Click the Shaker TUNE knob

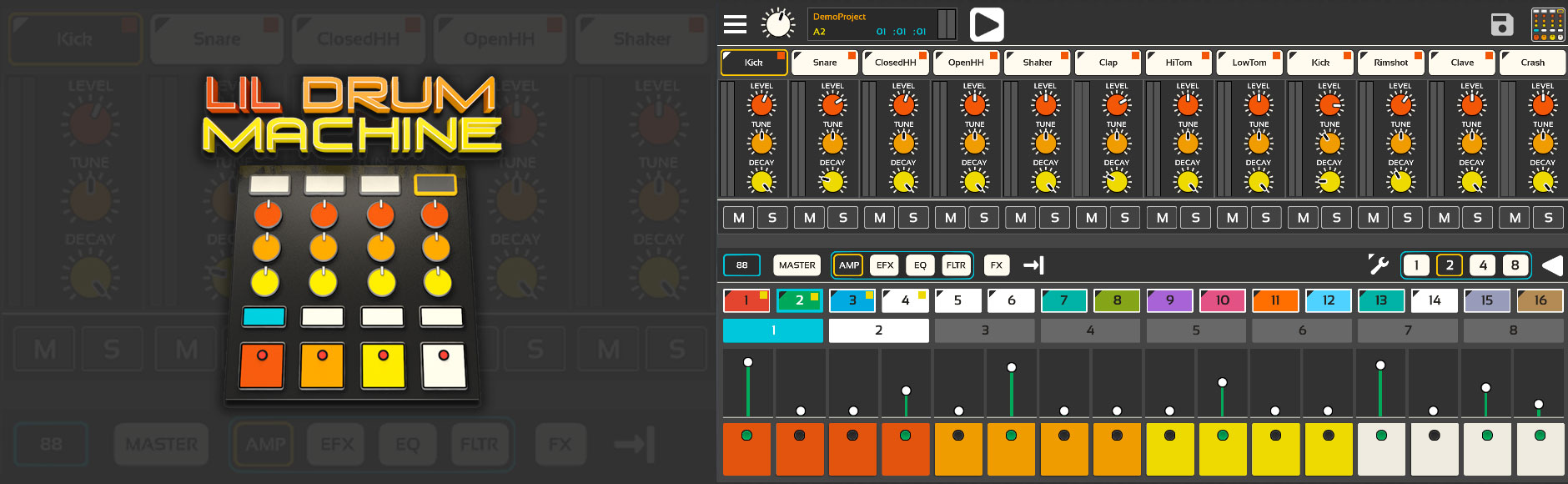(x=1045, y=143)
